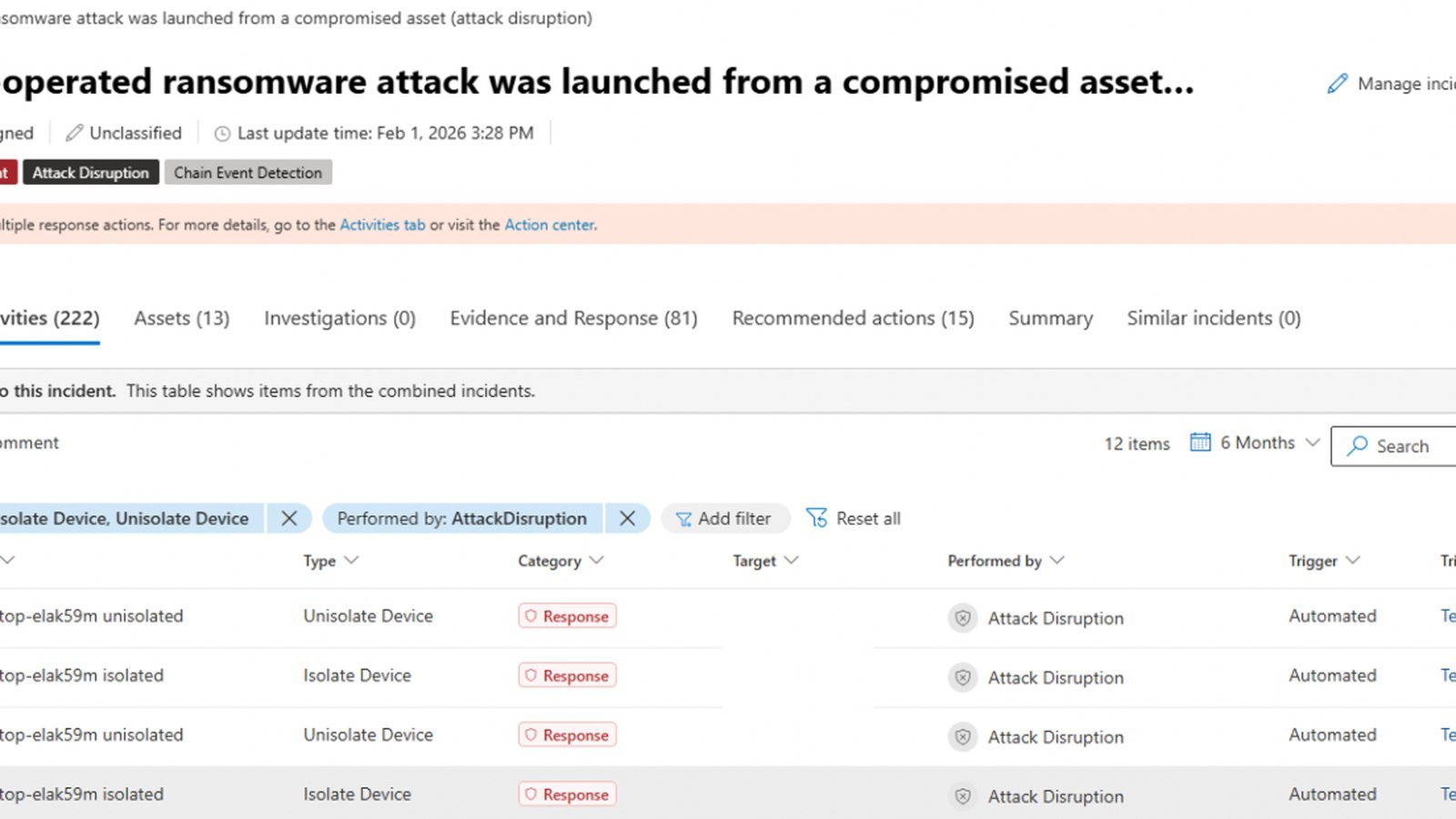
Task: Open the Performed by column filter chevron
Action: (1057, 560)
